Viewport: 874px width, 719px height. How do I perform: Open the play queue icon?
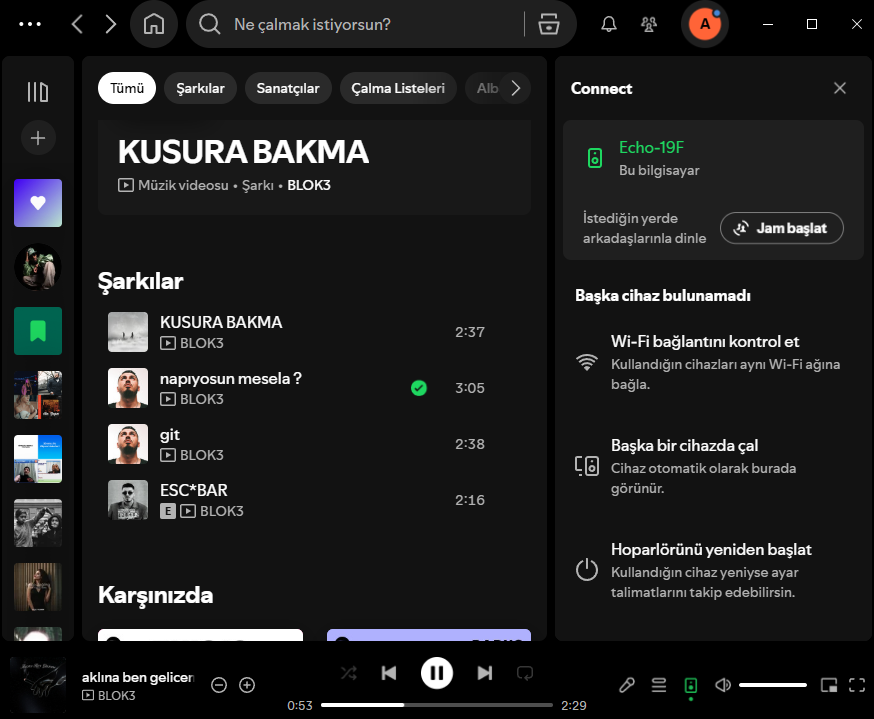(x=658, y=685)
